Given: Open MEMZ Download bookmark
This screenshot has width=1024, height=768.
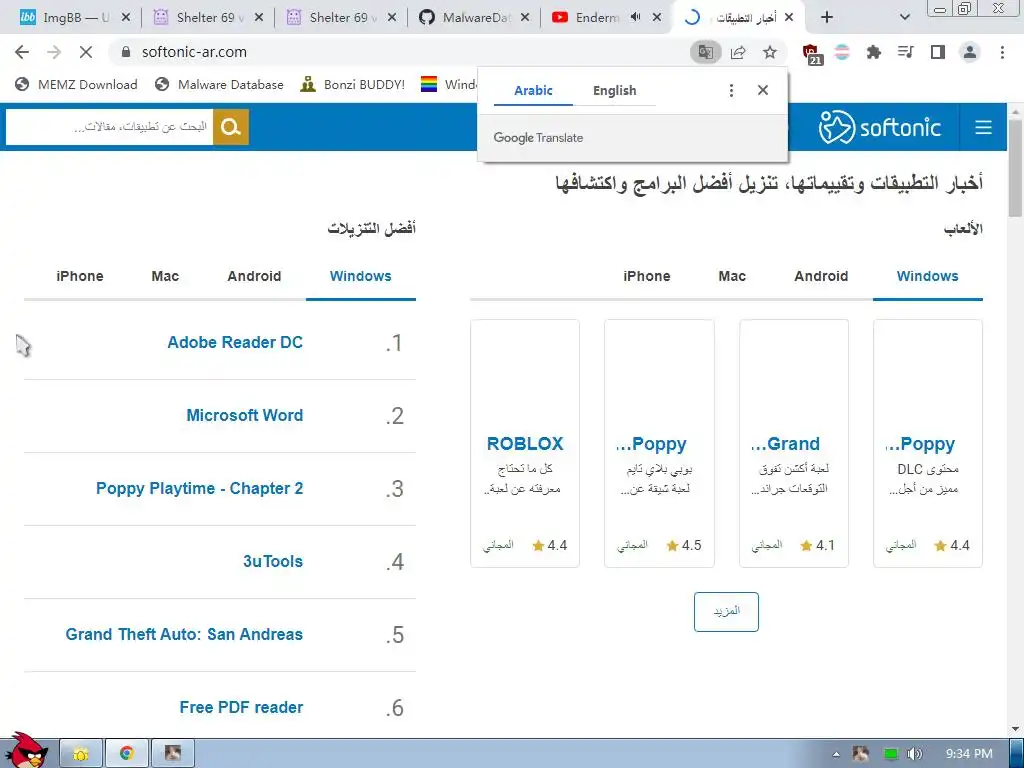Looking at the screenshot, I should click(76, 85).
